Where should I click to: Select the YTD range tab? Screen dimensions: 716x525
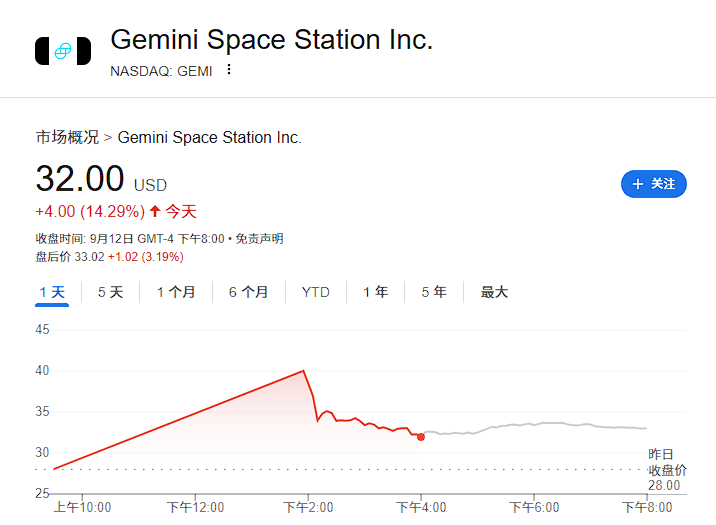point(316,292)
